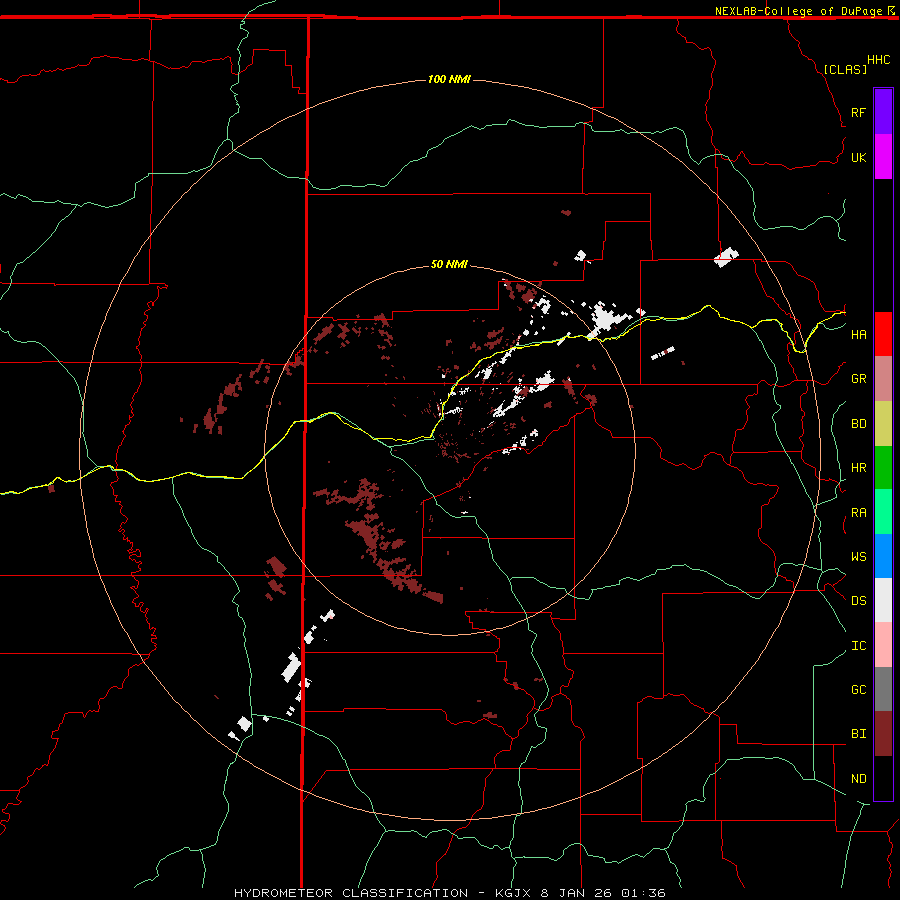900x900 pixels.
Task: Click the '8 JAN 26' date text
Action: click(576, 893)
